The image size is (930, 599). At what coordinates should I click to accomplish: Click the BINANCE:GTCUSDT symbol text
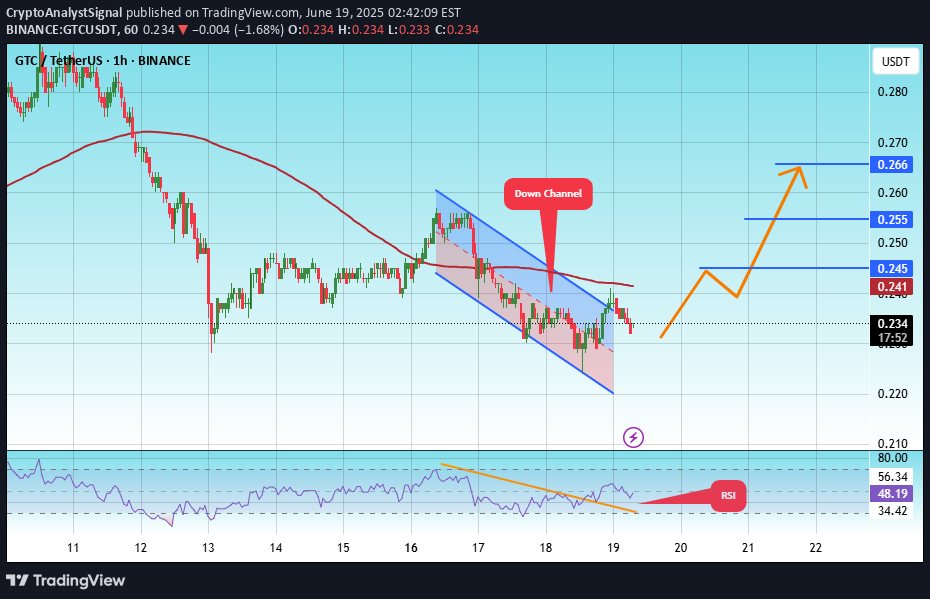coord(61,30)
